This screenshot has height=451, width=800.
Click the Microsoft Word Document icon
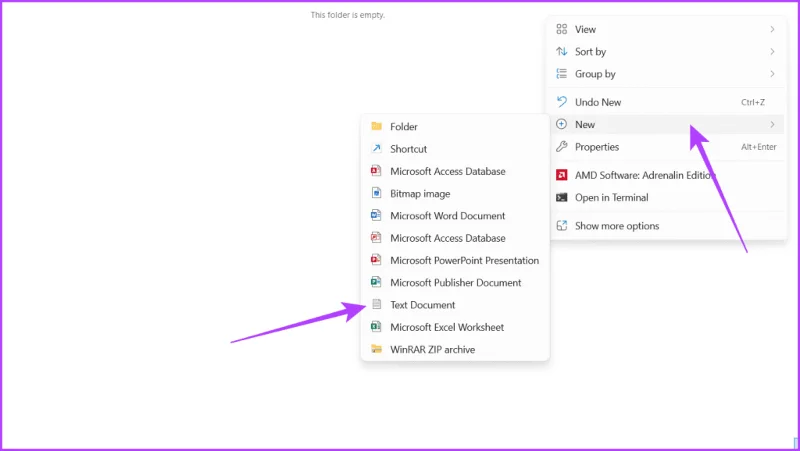pyautogui.click(x=376, y=215)
